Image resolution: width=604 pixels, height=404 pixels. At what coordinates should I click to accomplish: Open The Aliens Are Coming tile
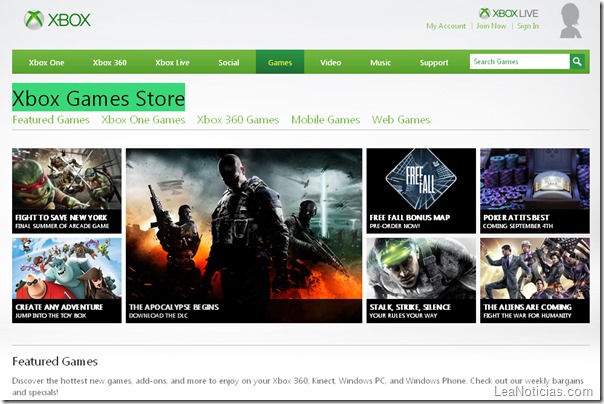(535, 280)
